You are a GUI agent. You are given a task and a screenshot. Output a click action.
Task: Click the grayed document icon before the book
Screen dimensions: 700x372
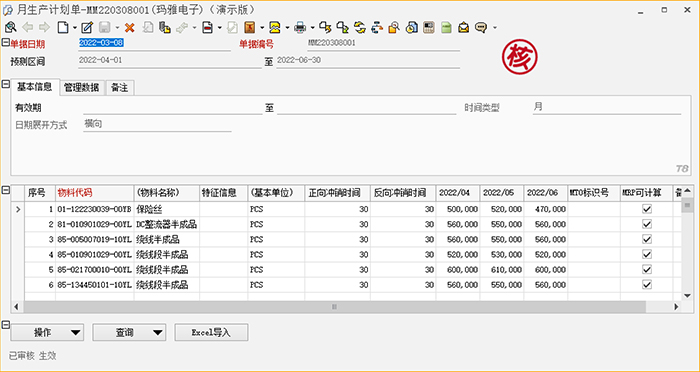233,28
